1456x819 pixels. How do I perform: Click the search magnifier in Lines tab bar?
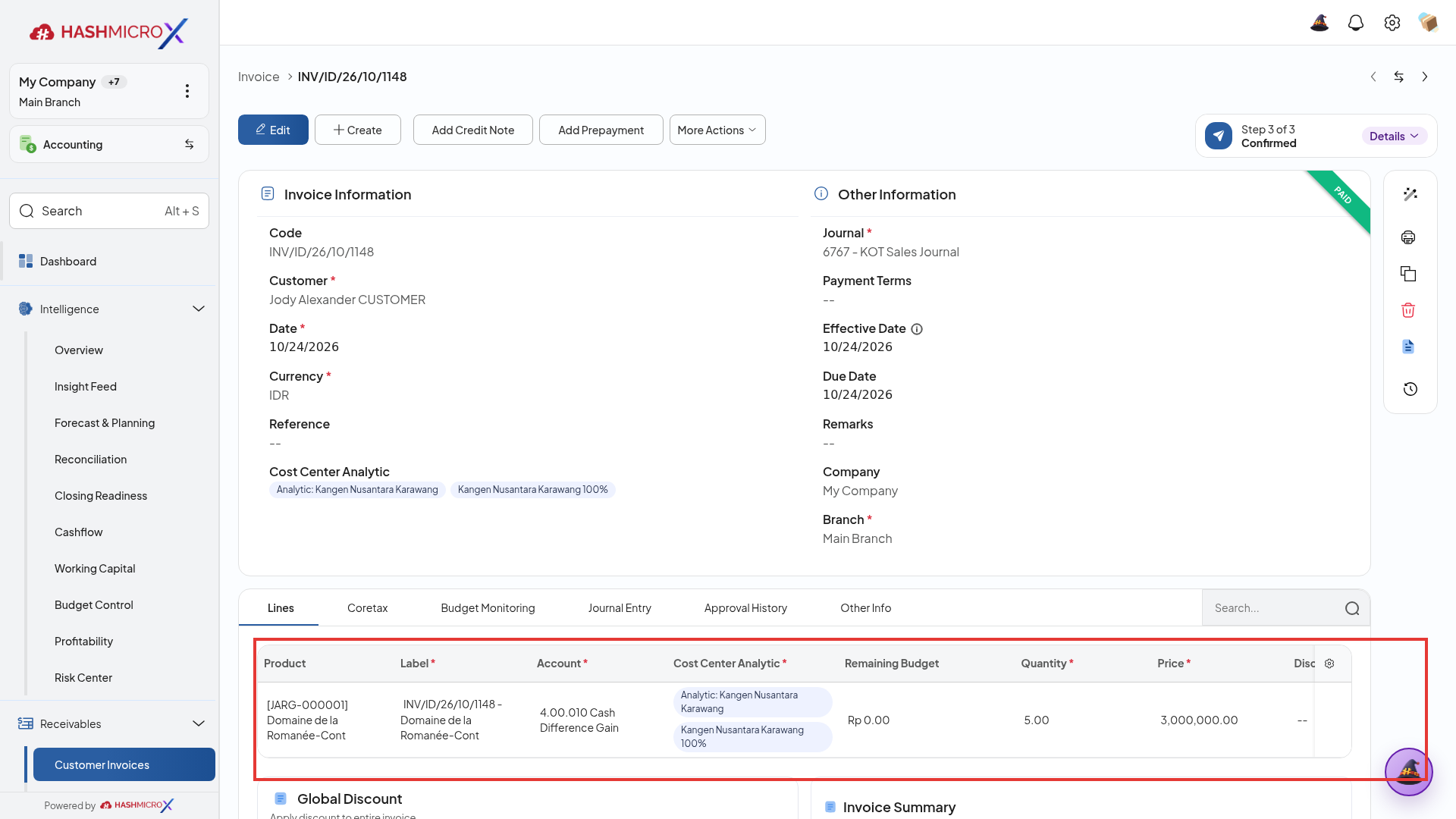1352,608
